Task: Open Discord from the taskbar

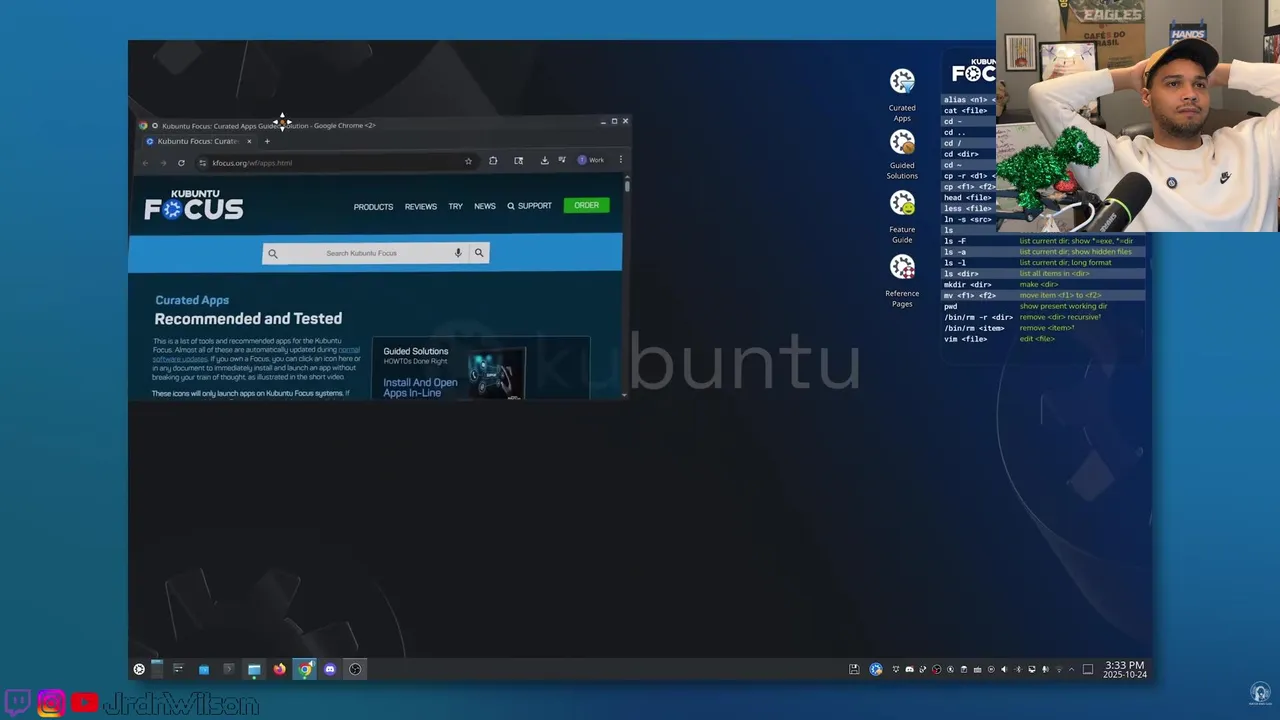Action: [x=330, y=669]
